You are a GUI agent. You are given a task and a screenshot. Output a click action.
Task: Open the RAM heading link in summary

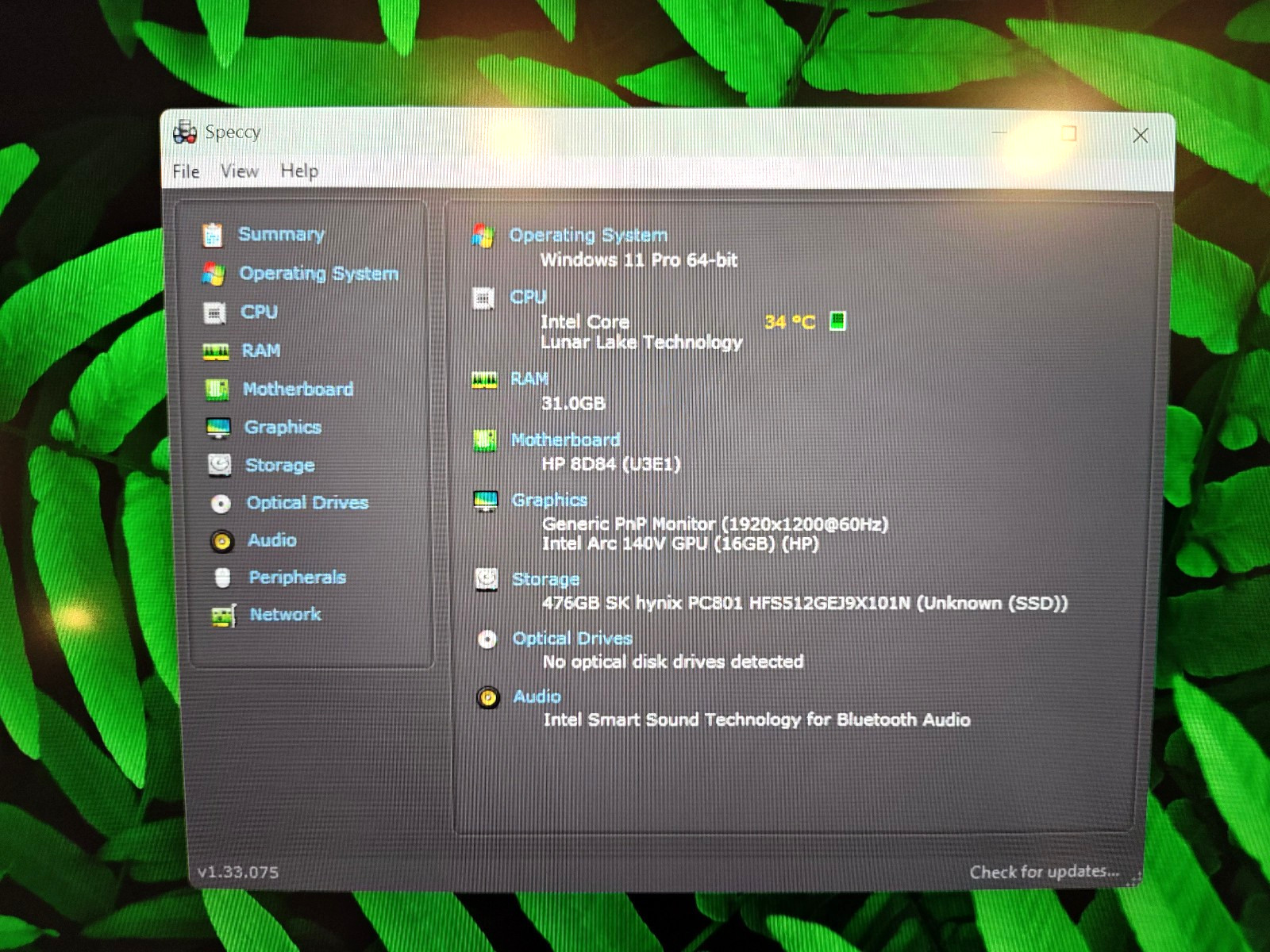coord(529,378)
